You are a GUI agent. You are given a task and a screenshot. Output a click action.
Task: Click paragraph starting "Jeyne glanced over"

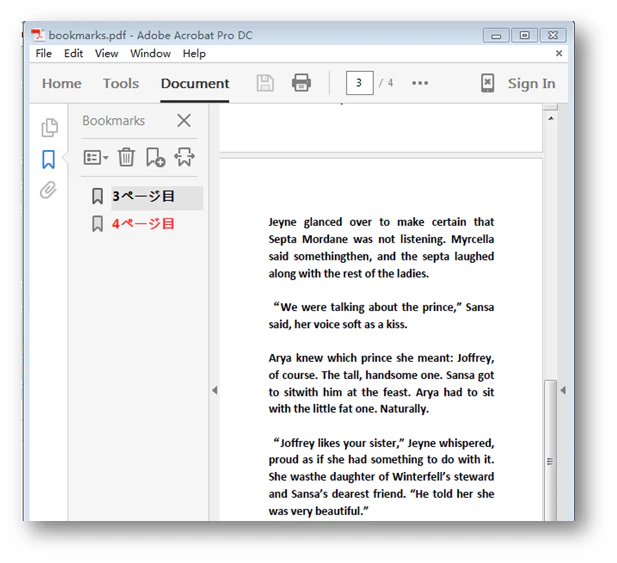click(381, 247)
